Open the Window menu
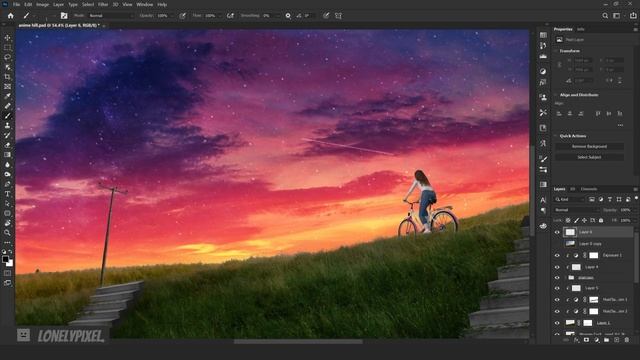This screenshot has height=360, width=640. click(x=144, y=4)
